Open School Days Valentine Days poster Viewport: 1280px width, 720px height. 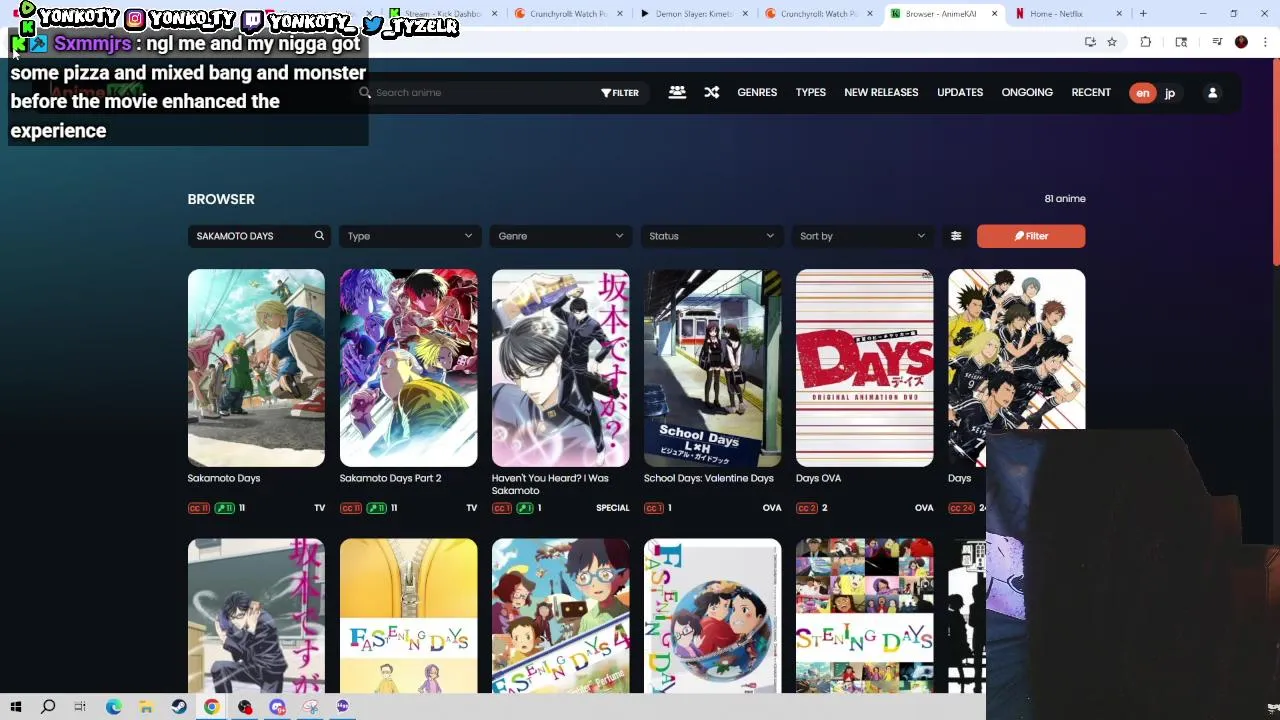click(x=712, y=368)
